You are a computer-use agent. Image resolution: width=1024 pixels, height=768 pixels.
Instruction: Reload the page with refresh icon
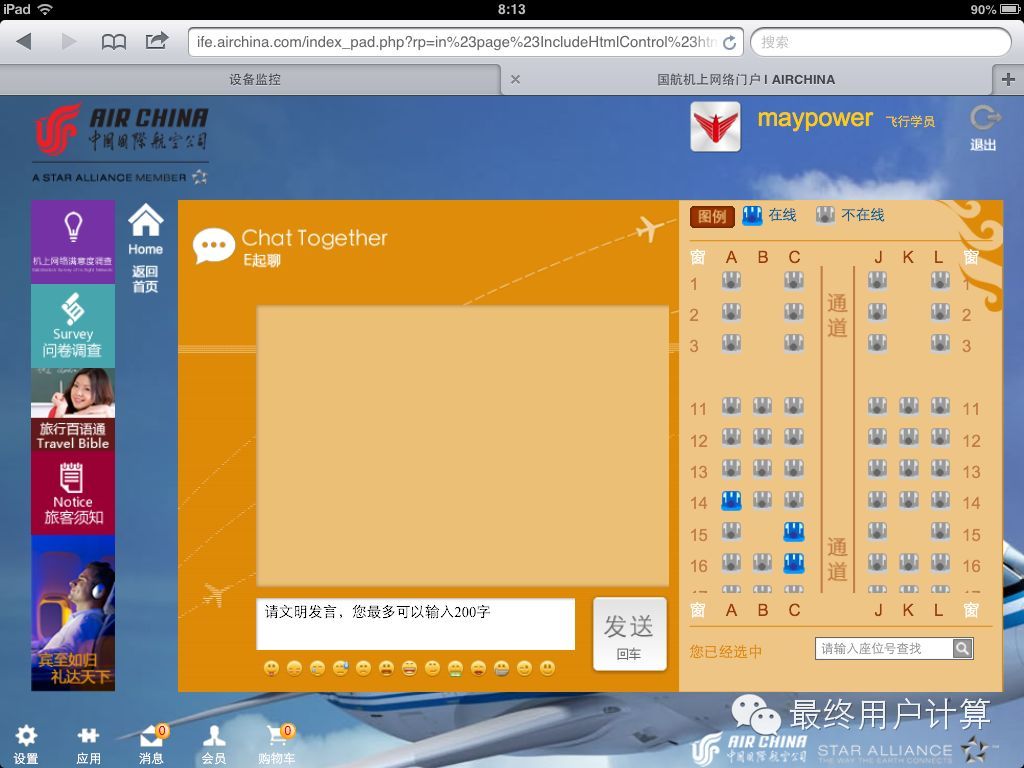coord(729,42)
